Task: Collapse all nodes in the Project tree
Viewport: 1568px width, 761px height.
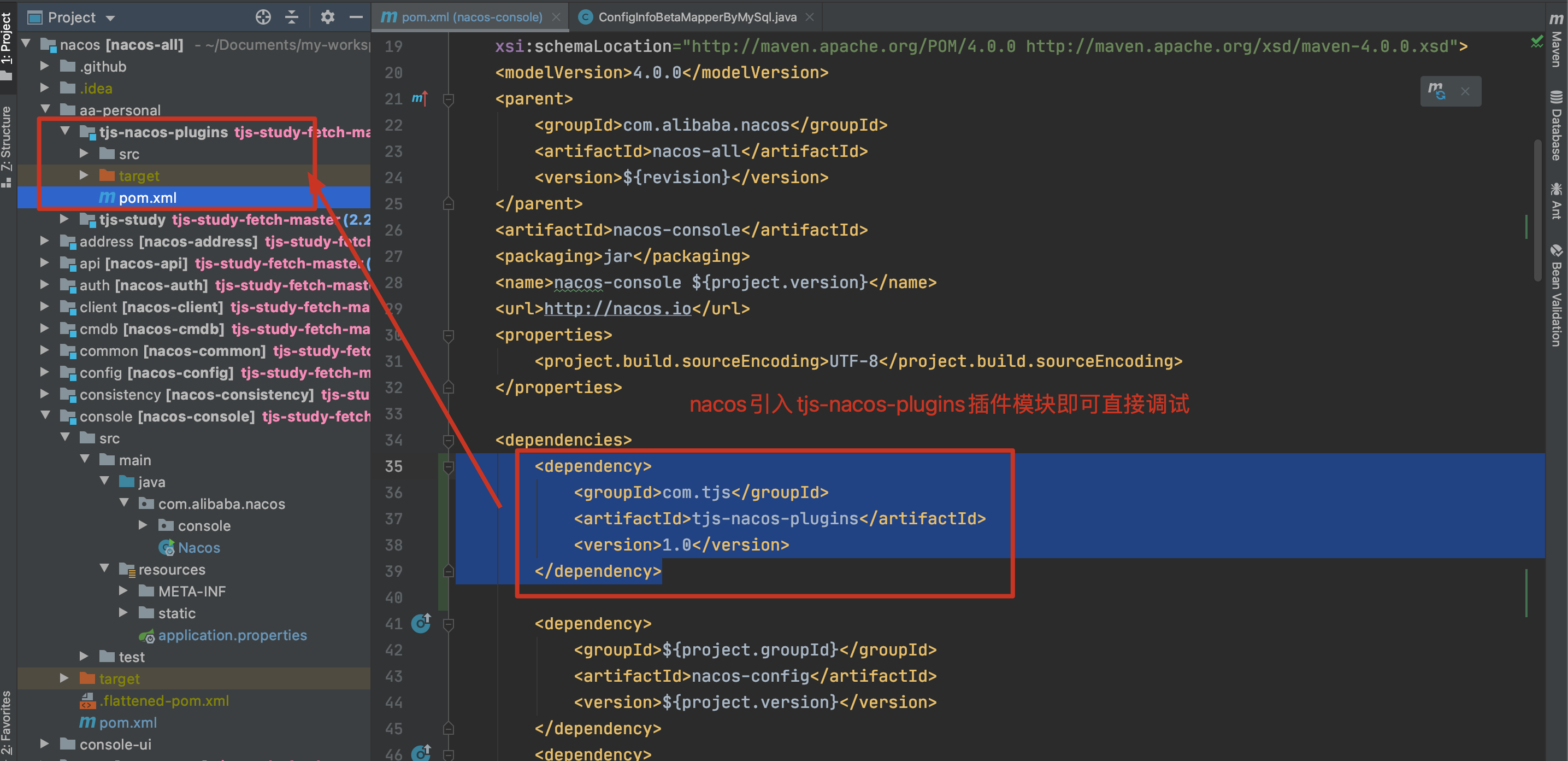Action: 292,17
